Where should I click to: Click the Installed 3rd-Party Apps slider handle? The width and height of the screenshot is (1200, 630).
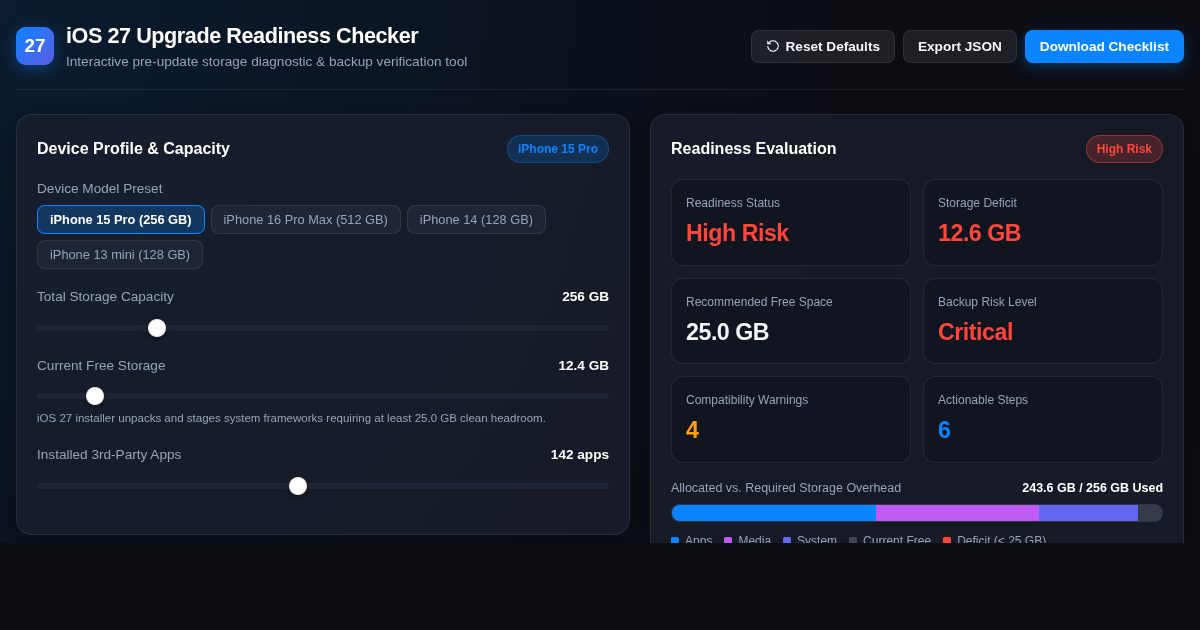[x=298, y=486]
